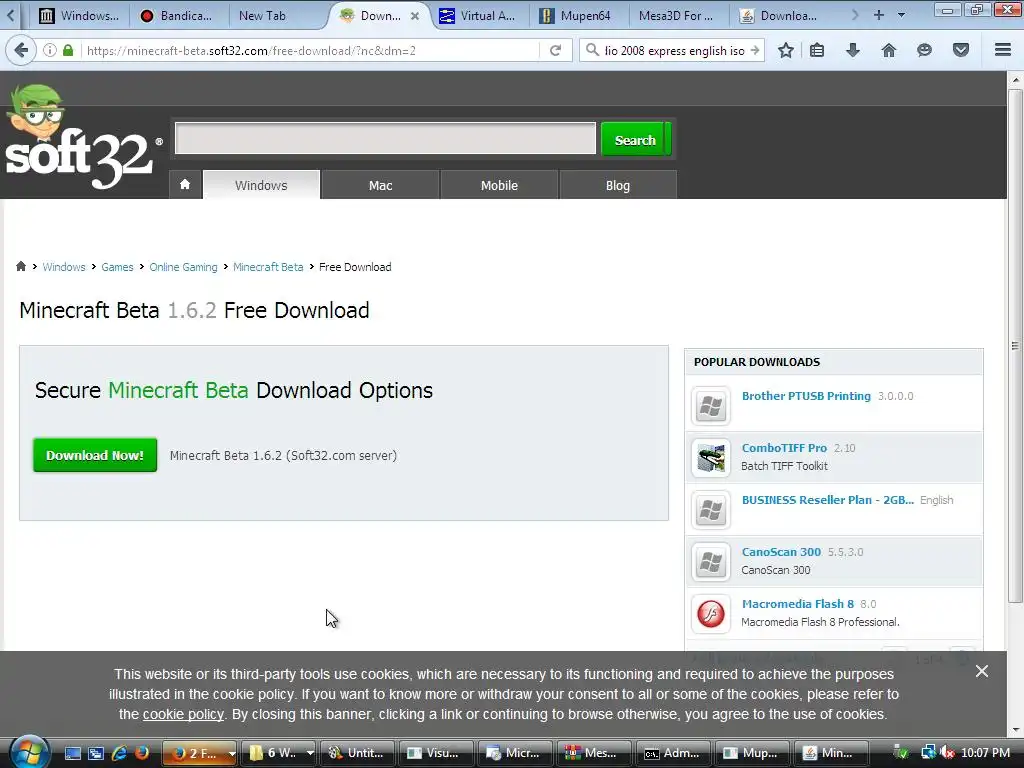1024x768 pixels.
Task: Click the Download Now! button
Action: coord(95,455)
